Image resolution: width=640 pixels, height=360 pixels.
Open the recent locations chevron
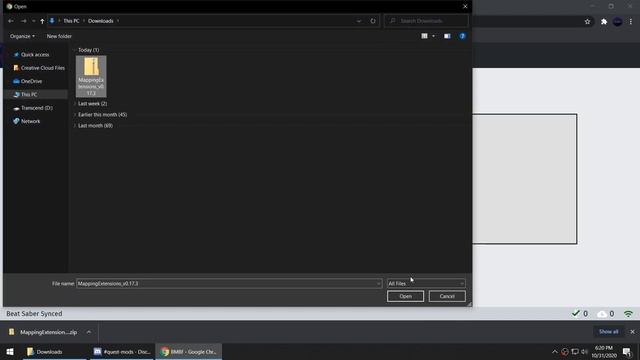coord(33,21)
